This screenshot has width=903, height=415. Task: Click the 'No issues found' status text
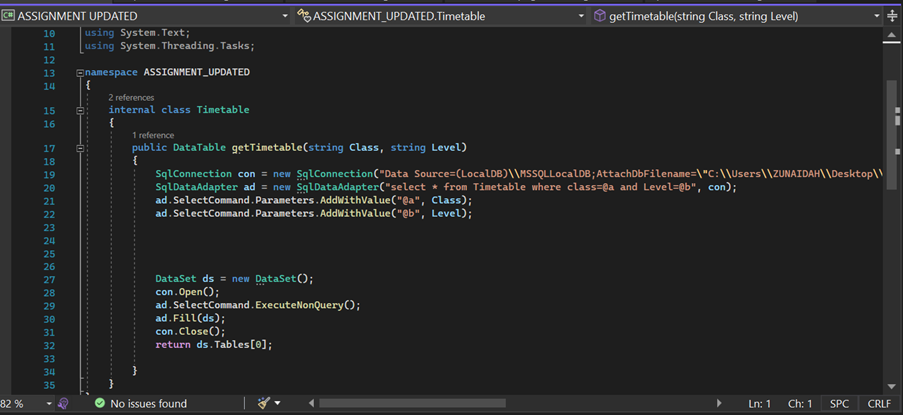pos(149,403)
